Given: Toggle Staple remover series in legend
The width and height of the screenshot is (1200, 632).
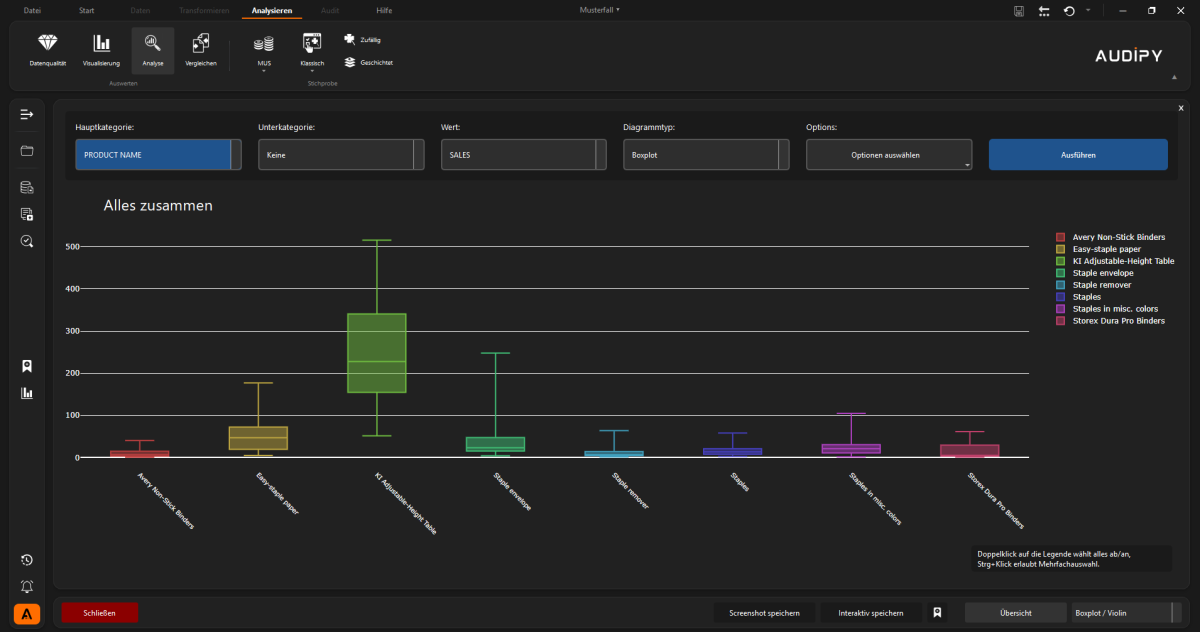Looking at the screenshot, I should [x=1101, y=285].
